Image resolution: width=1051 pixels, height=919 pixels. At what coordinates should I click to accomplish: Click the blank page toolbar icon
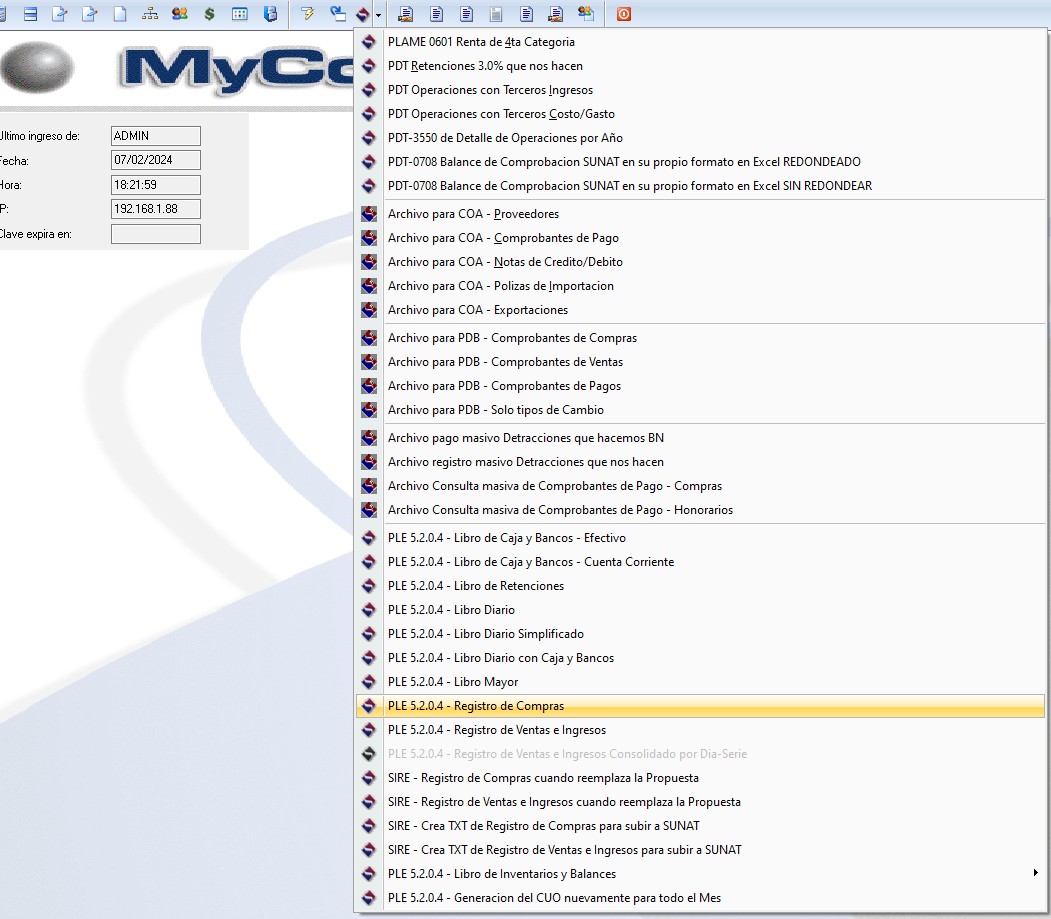click(x=120, y=14)
